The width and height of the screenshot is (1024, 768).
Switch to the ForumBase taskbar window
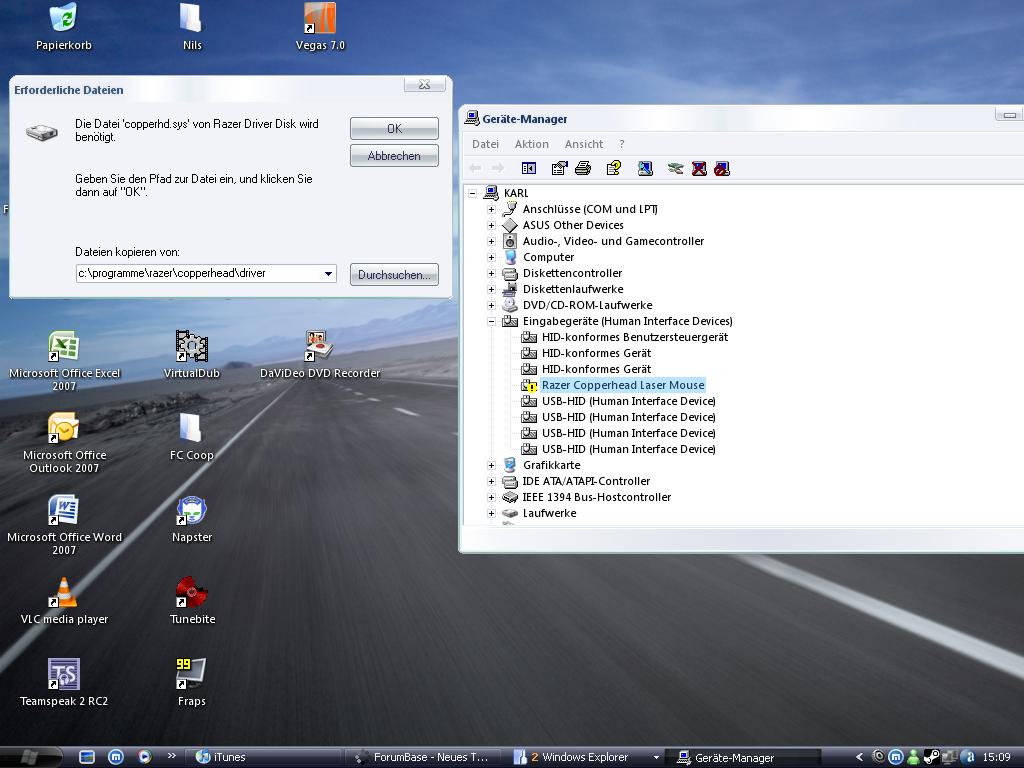423,757
